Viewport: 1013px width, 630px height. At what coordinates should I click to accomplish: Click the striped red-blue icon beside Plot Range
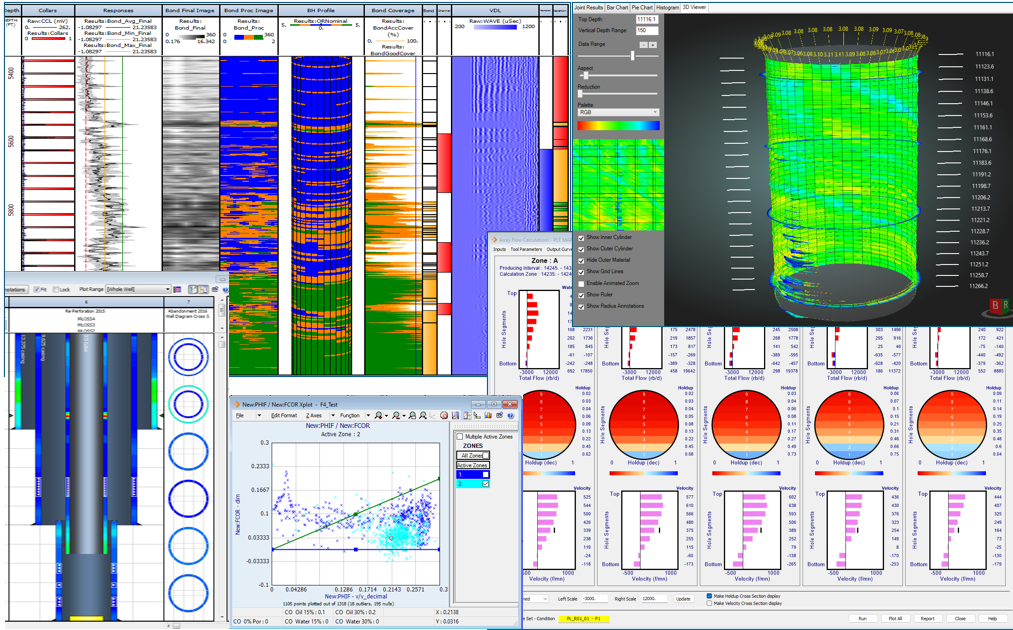point(178,289)
